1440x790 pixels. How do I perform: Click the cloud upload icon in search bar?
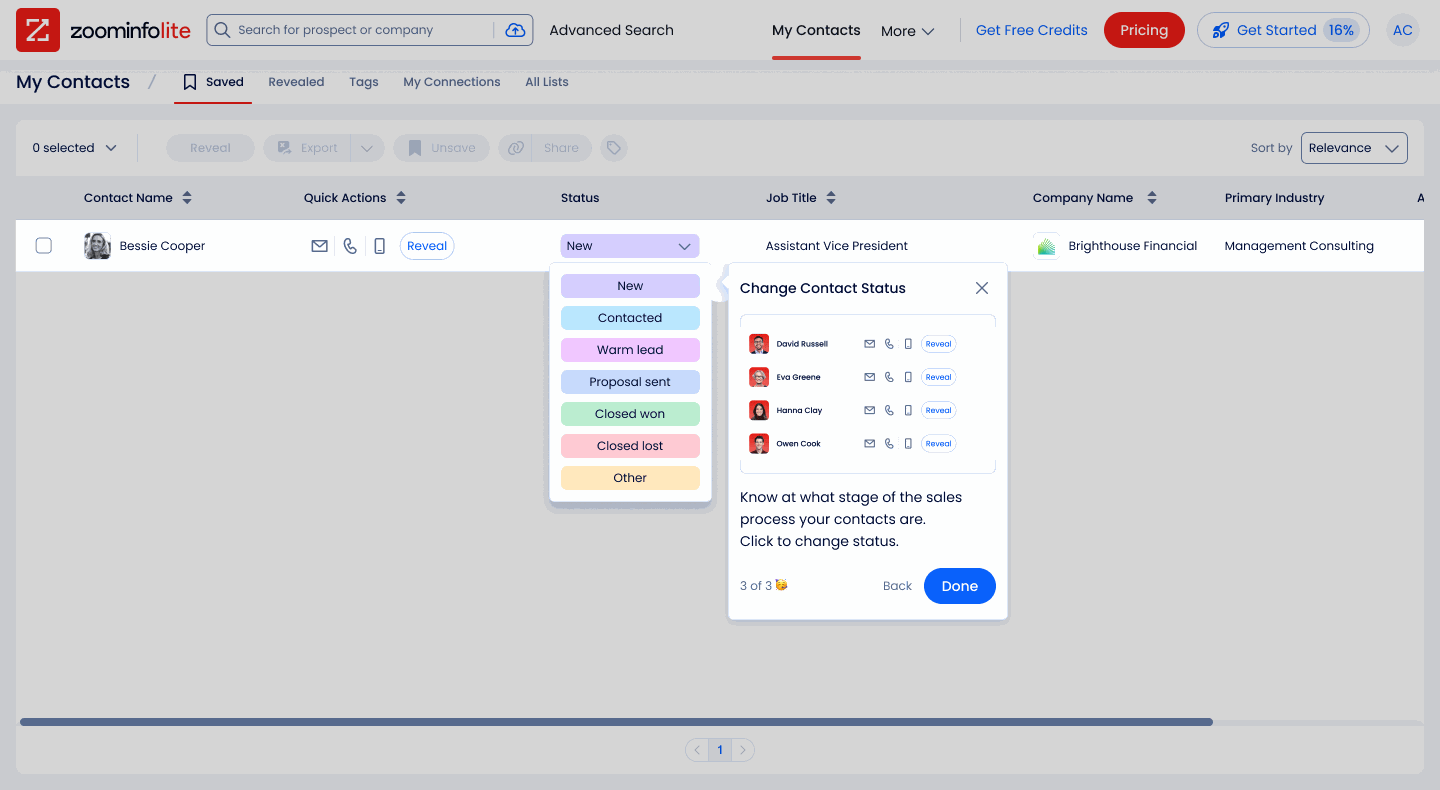pos(515,30)
